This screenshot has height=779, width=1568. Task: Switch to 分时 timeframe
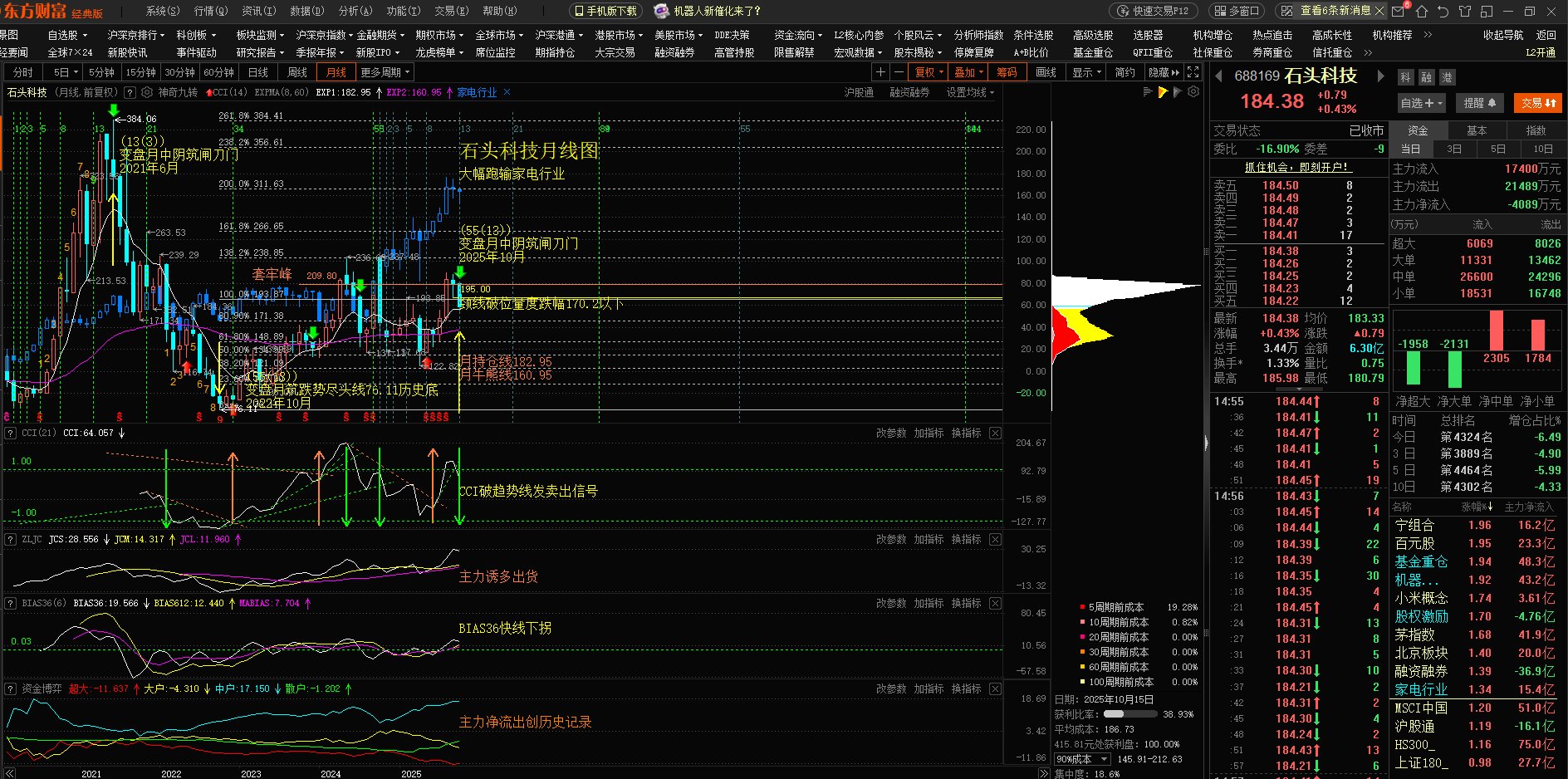(x=23, y=72)
